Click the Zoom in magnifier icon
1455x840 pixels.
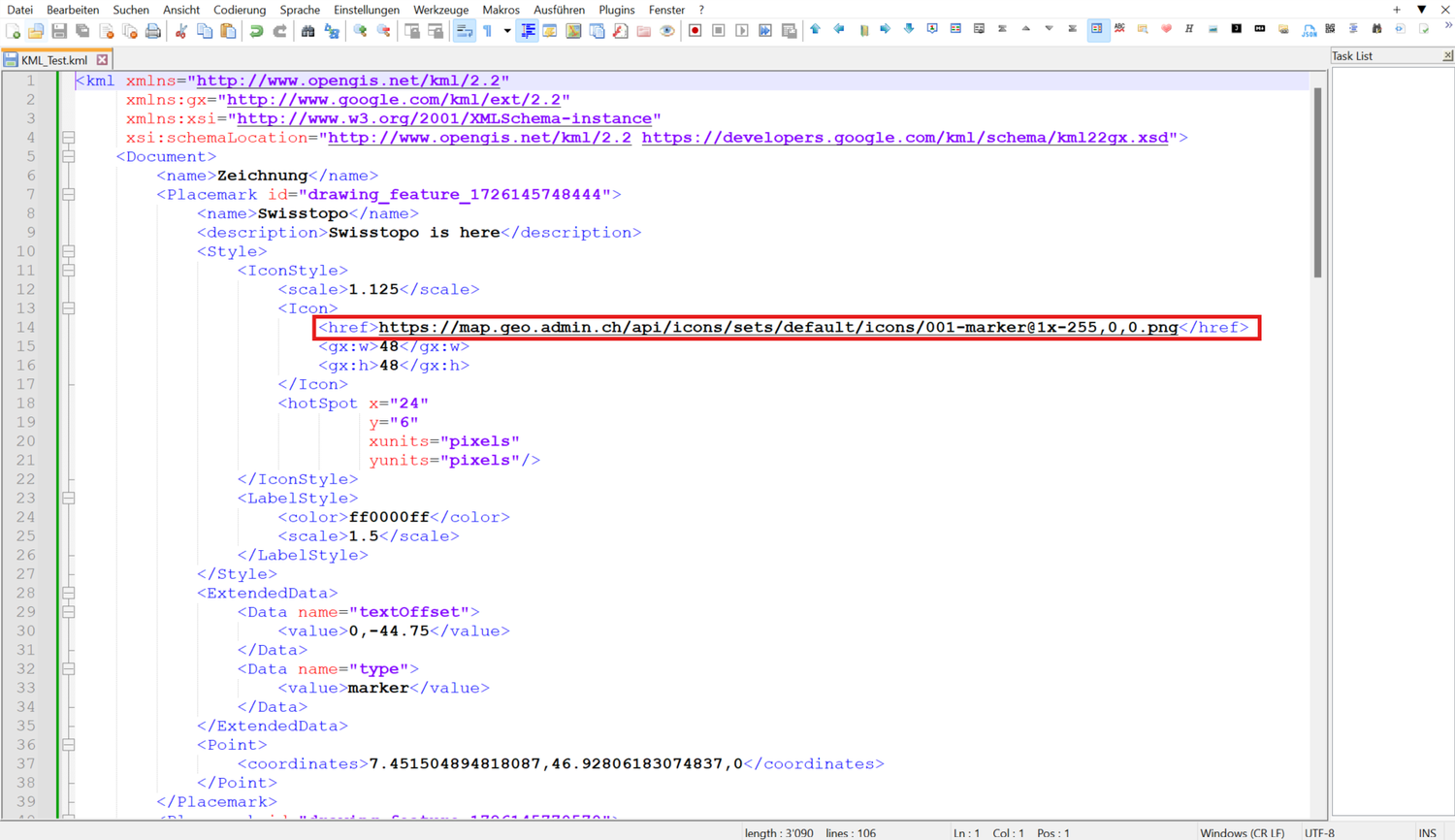click(x=360, y=31)
